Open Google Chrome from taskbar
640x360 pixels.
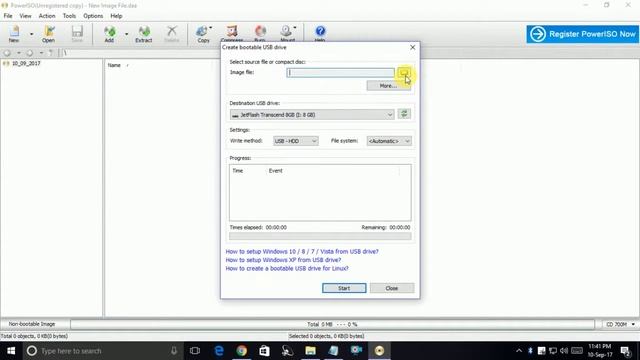point(242,351)
